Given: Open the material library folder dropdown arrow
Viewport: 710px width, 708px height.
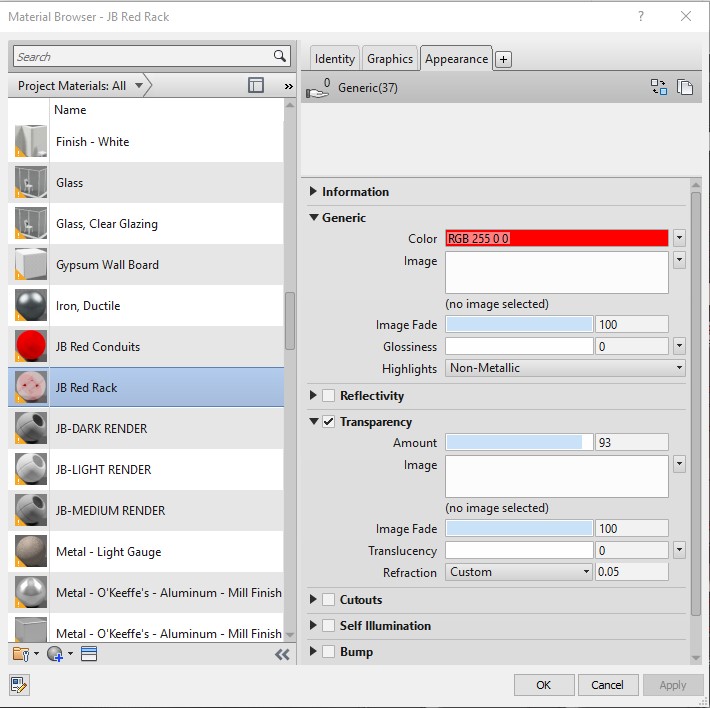Looking at the screenshot, I should [36, 654].
